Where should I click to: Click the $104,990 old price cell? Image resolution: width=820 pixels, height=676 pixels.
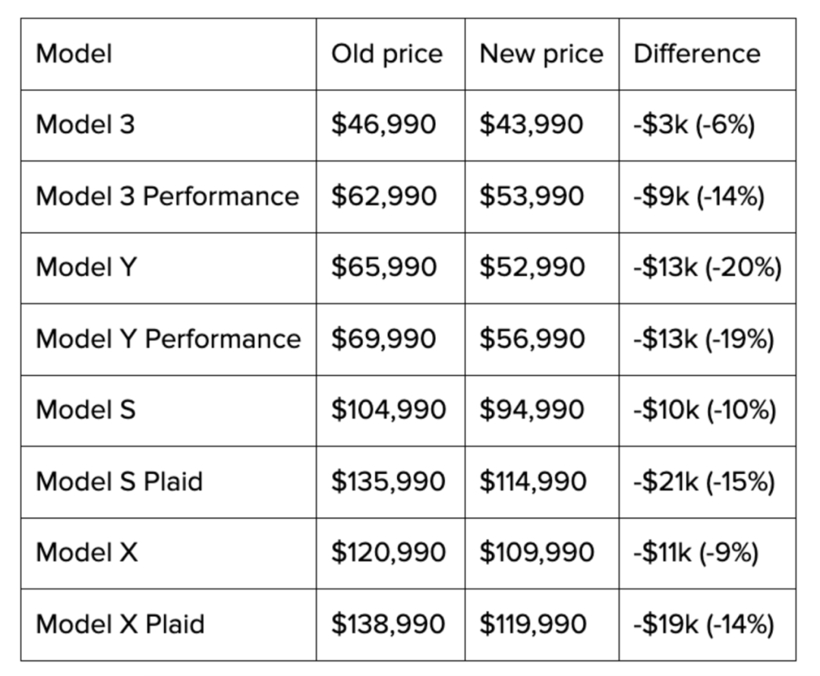point(389,410)
